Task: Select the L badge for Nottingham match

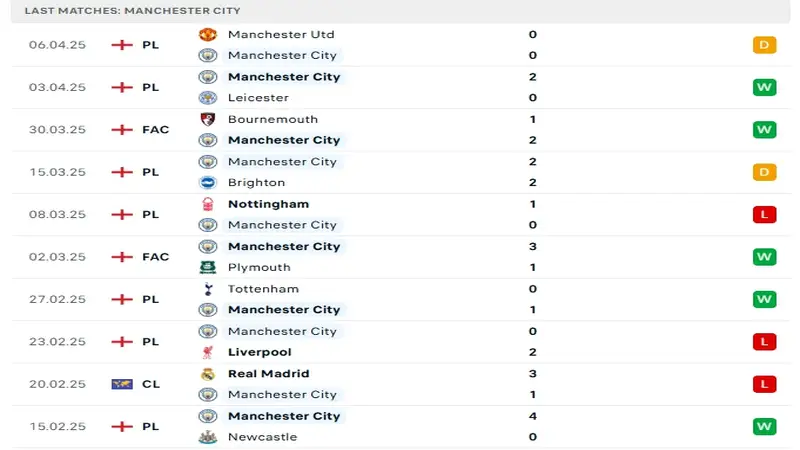Action: [764, 214]
